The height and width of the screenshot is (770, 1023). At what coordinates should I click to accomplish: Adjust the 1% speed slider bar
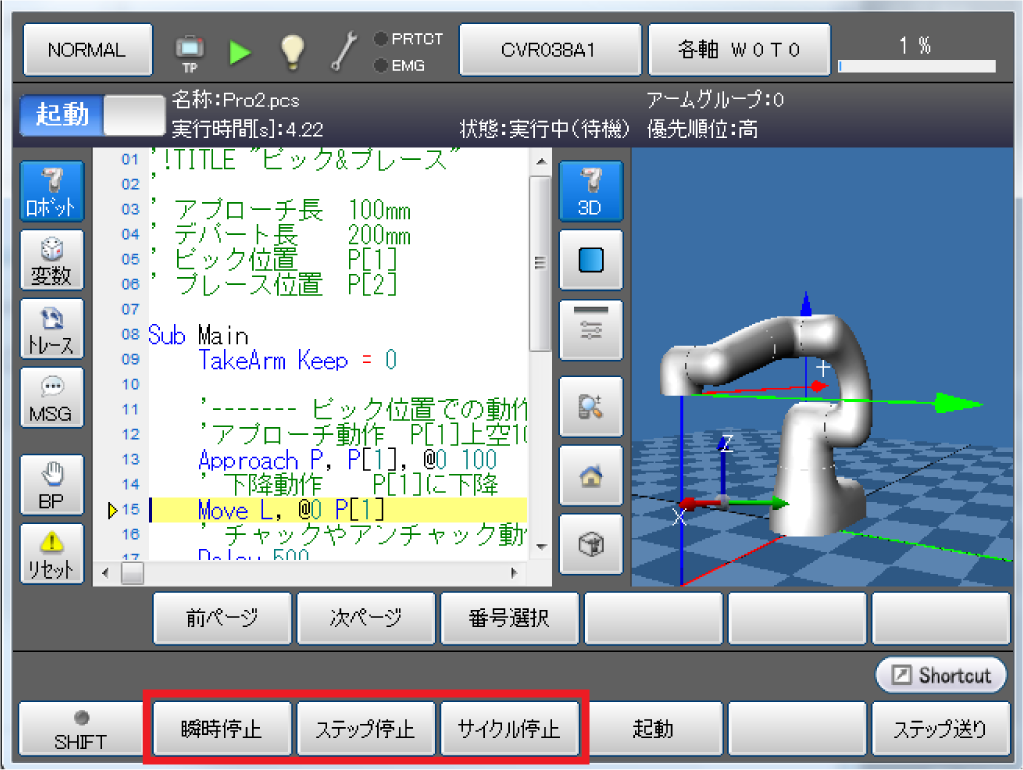coord(916,66)
